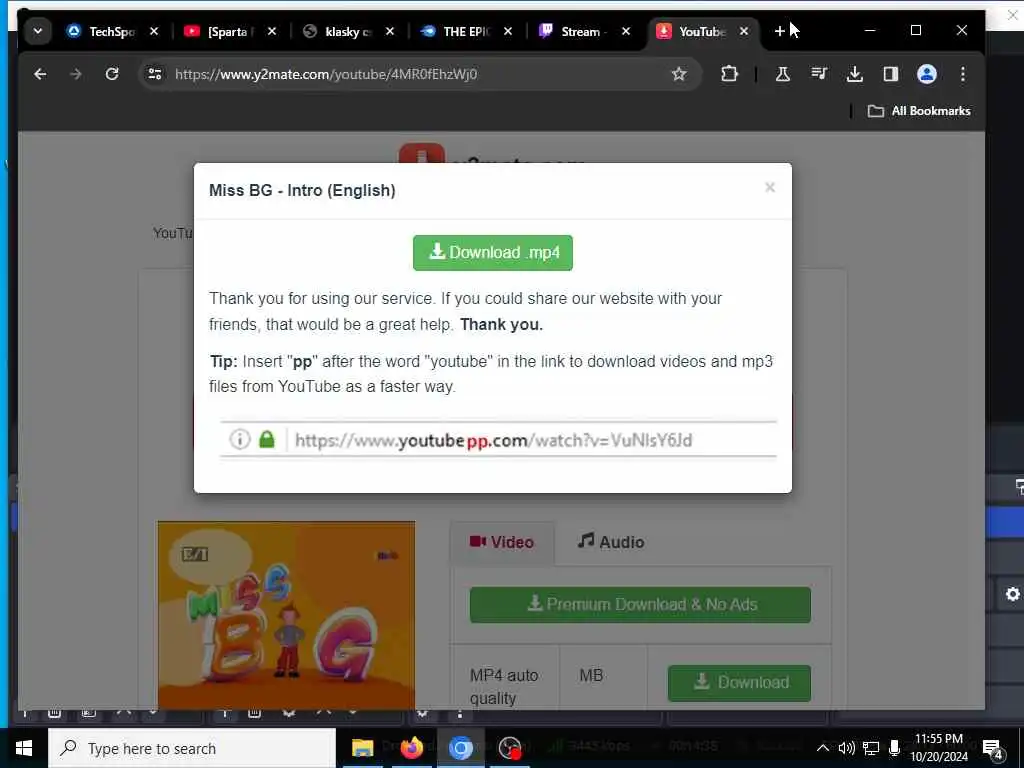
Task: Open Firefox from the taskbar
Action: point(411,748)
